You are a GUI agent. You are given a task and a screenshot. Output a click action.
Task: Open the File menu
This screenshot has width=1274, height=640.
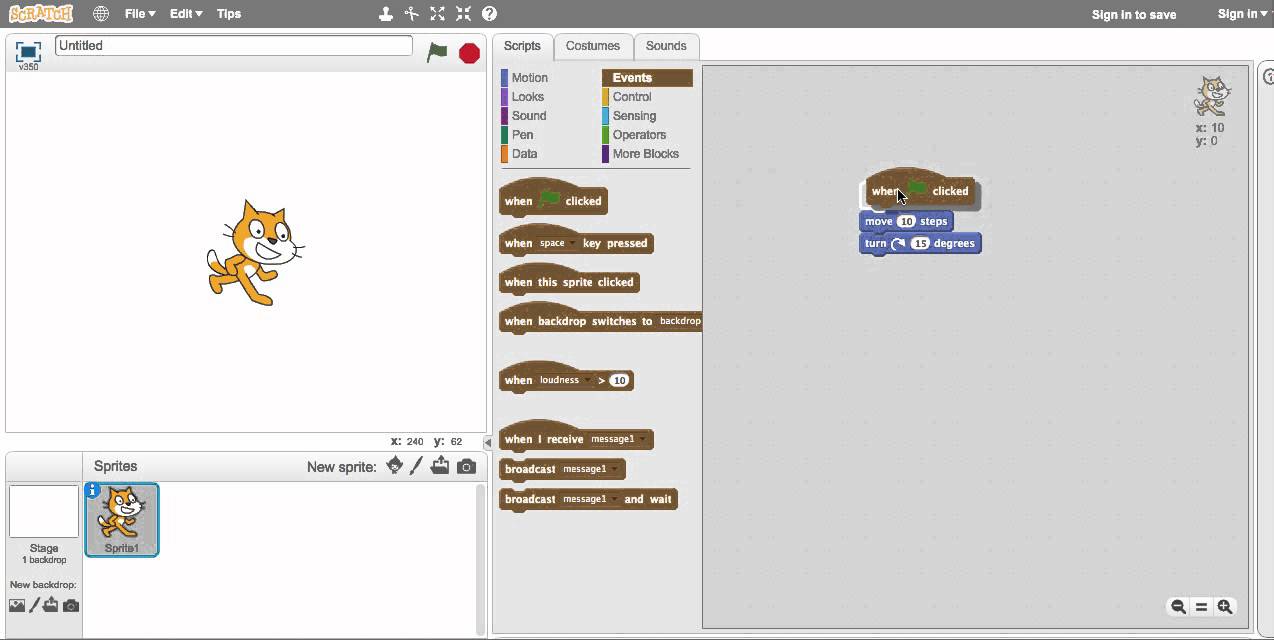(x=140, y=14)
